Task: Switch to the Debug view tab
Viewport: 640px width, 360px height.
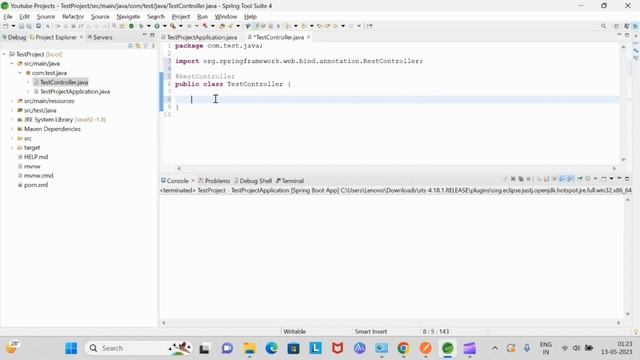Action: [x=14, y=37]
